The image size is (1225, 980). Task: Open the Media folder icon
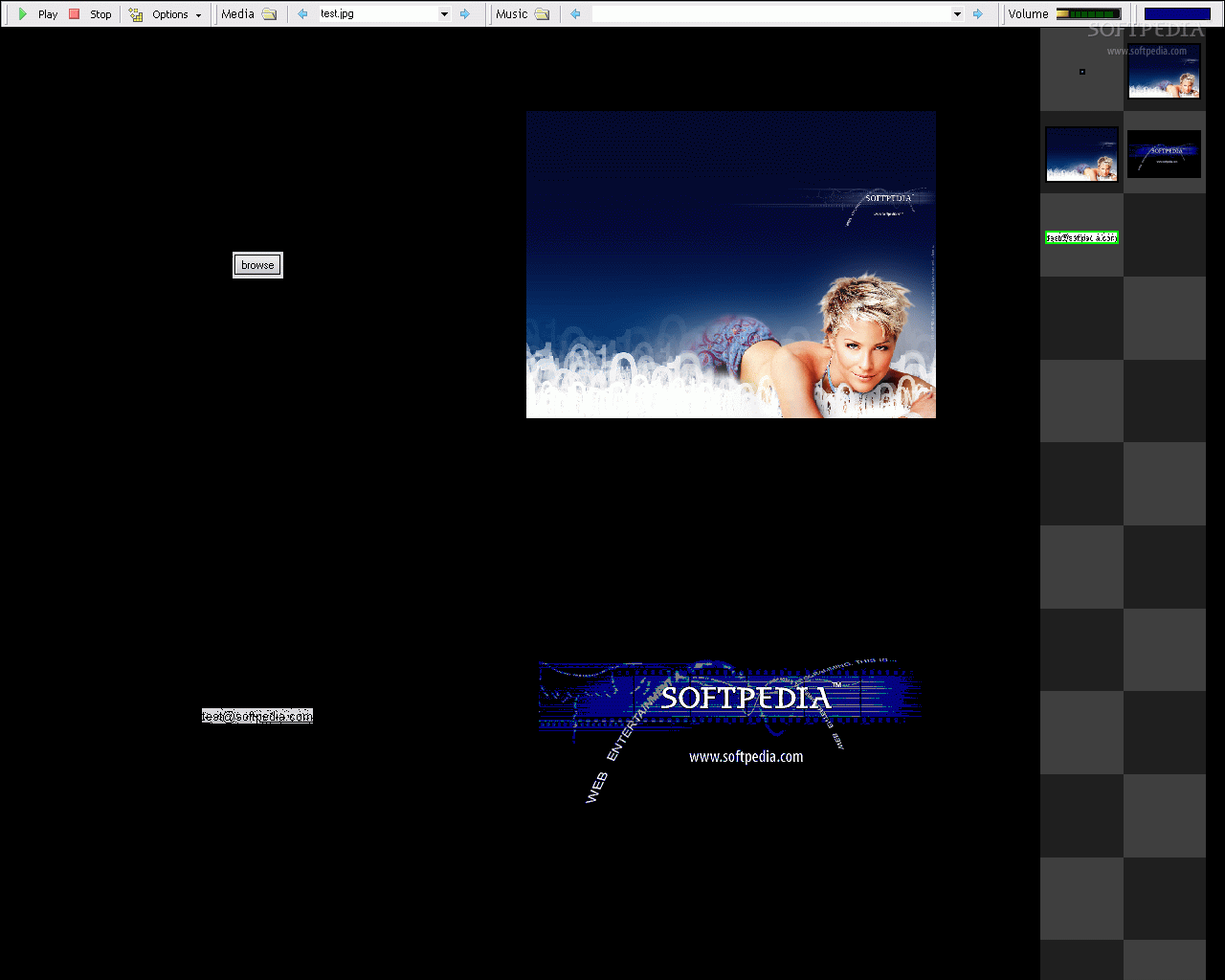click(269, 14)
